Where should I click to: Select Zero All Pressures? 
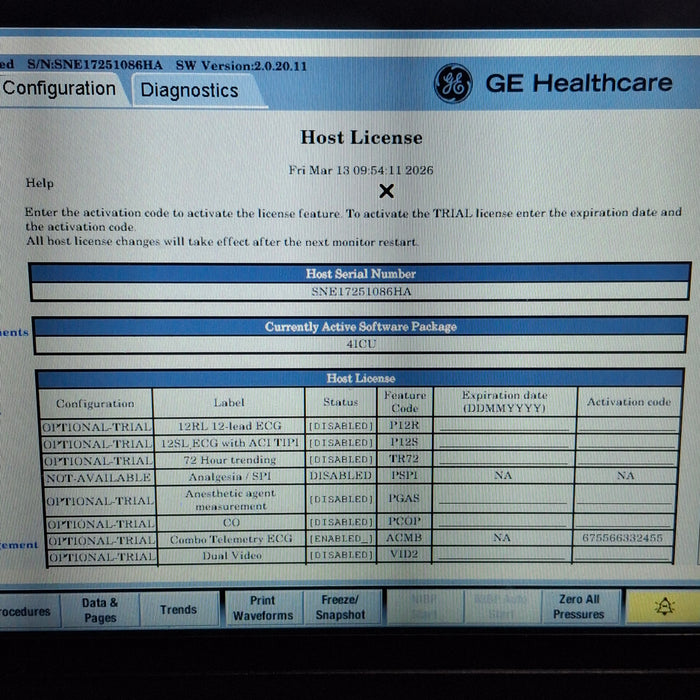pos(579,607)
